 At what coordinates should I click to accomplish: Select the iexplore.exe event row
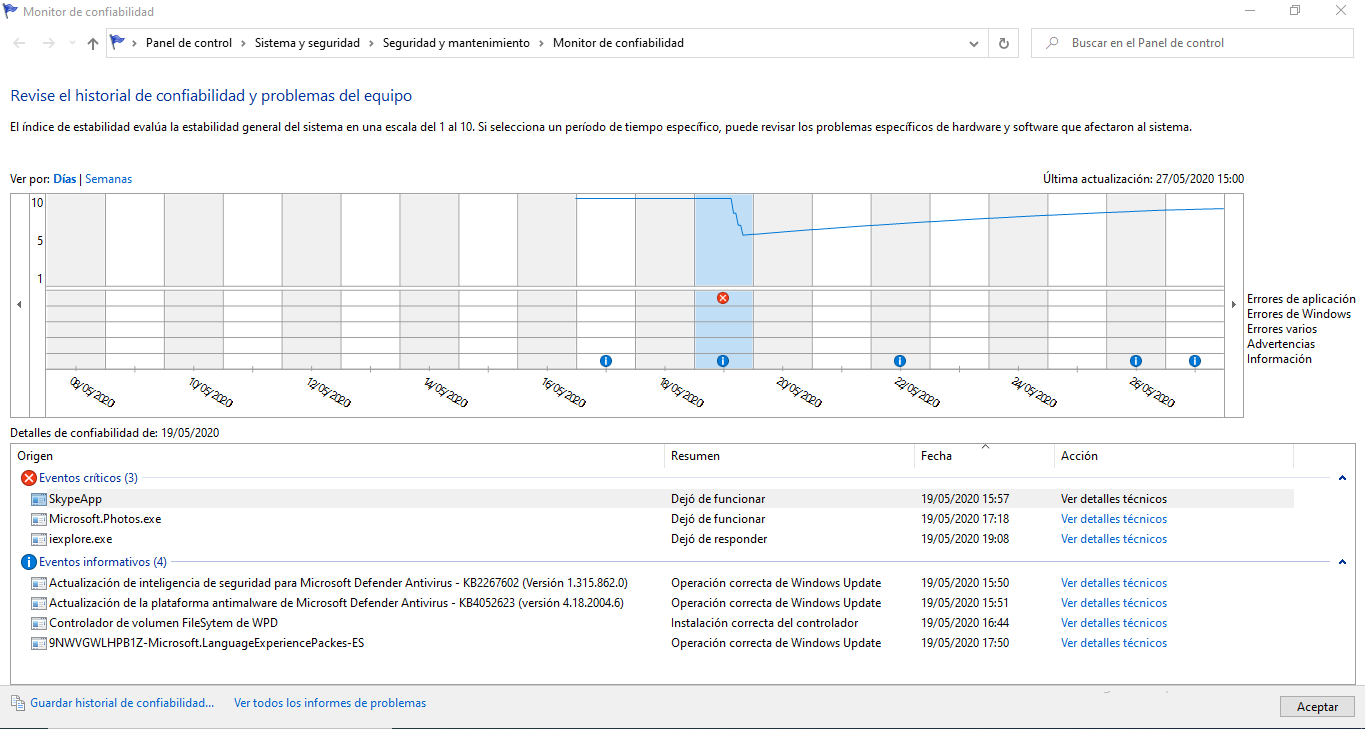81,539
